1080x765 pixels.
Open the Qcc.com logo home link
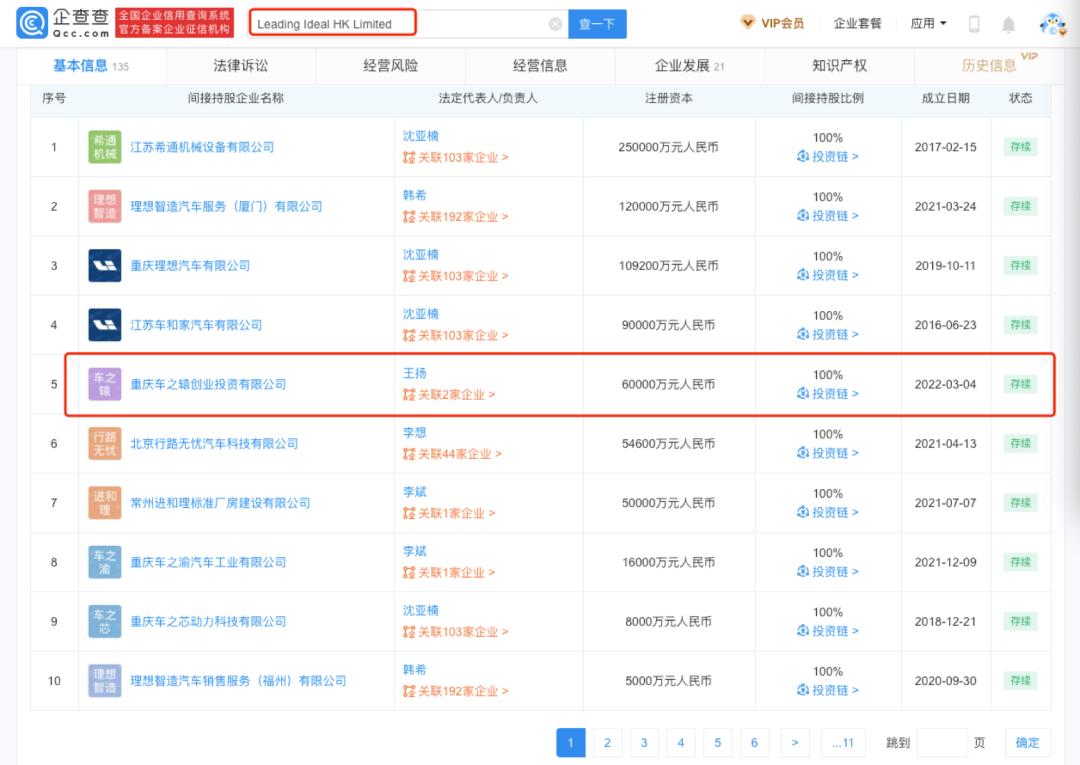[63, 23]
